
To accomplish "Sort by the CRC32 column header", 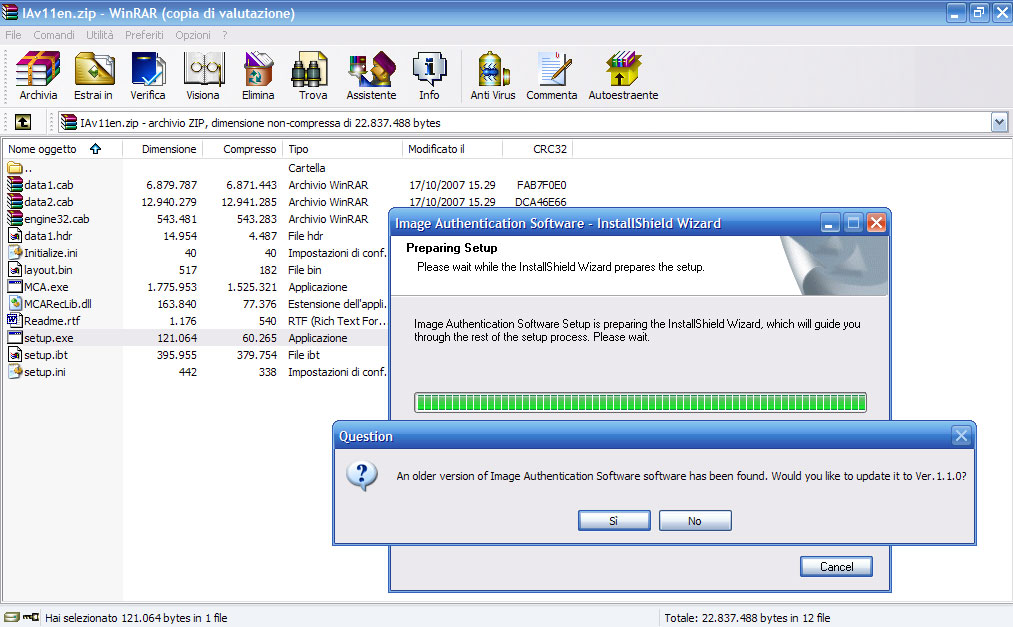I will pyautogui.click(x=538, y=149).
